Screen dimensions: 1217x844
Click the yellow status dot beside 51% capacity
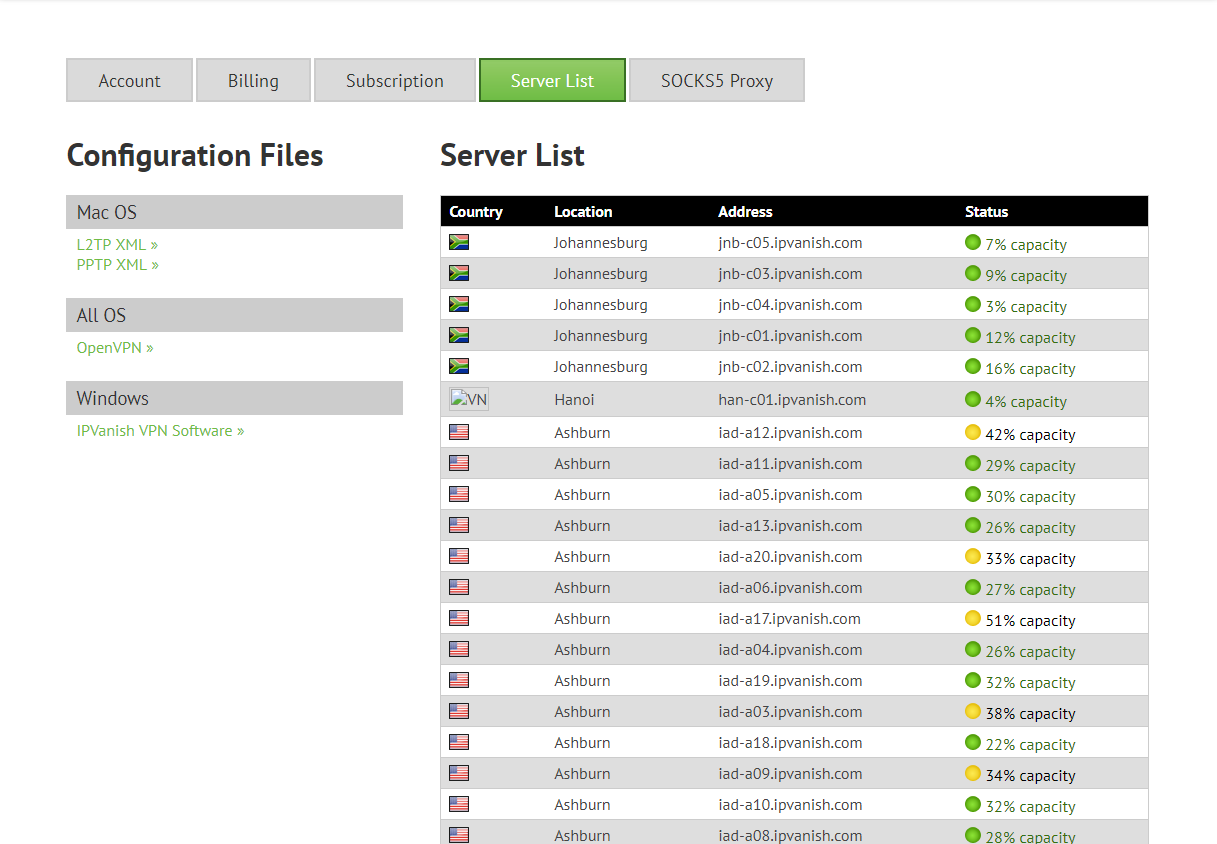(x=971, y=618)
